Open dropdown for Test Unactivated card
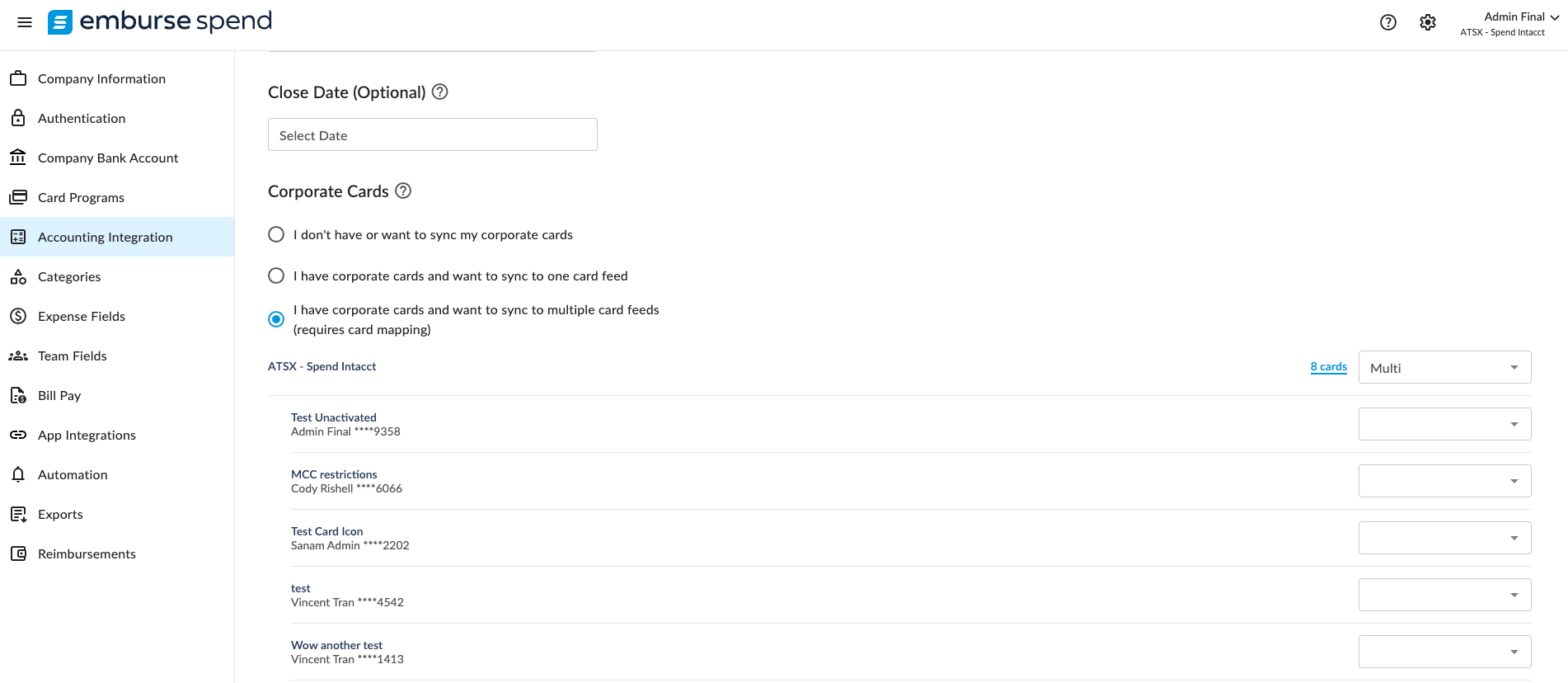This screenshot has height=683, width=1568. [x=1444, y=424]
